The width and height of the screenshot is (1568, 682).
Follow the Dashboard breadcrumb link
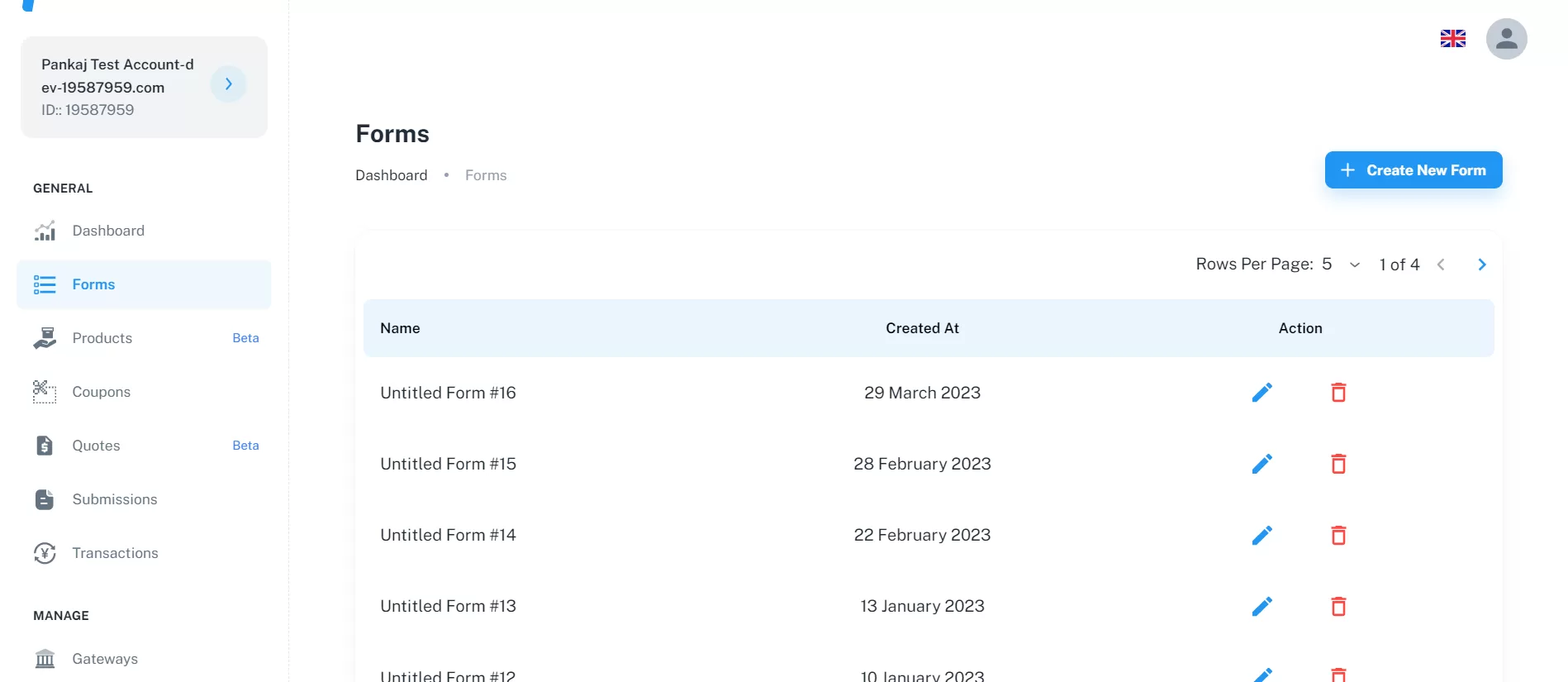[x=392, y=175]
